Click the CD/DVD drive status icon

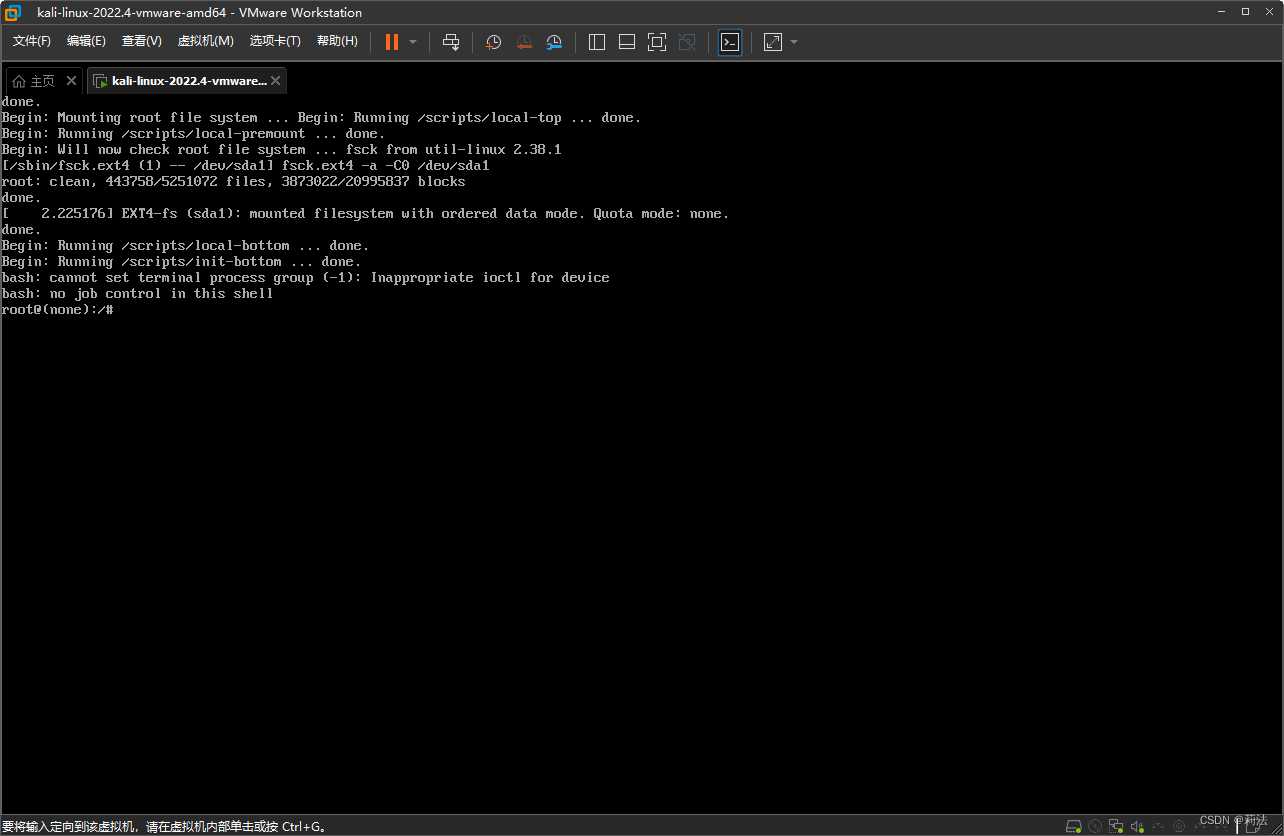coord(1095,826)
